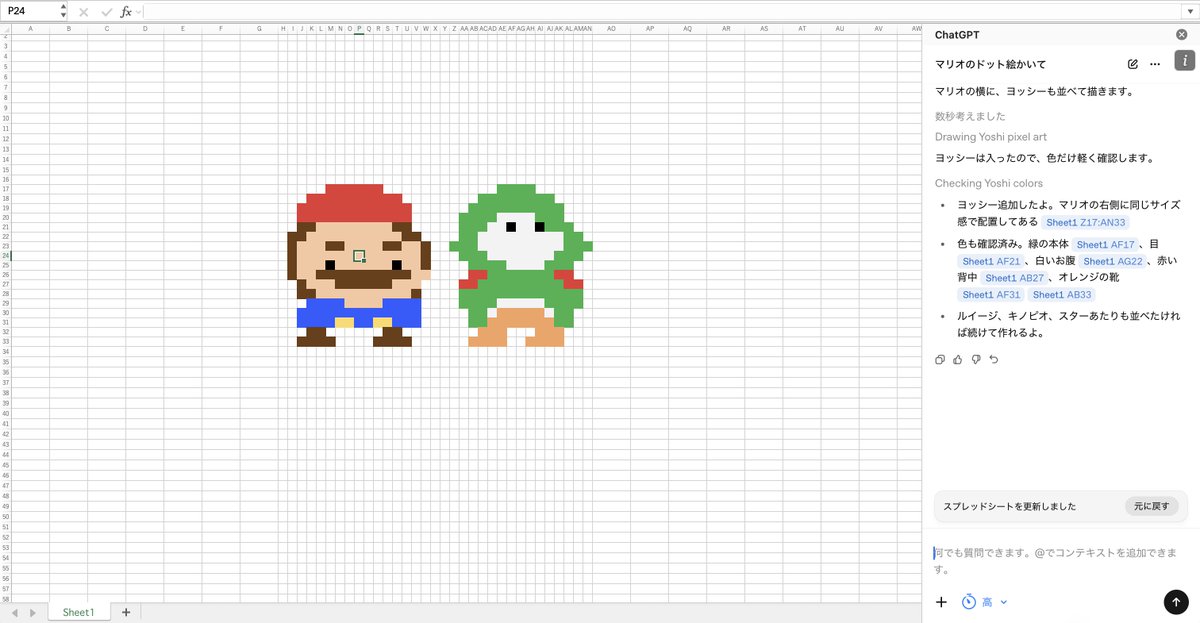Give the response a thumbs down

click(x=976, y=359)
